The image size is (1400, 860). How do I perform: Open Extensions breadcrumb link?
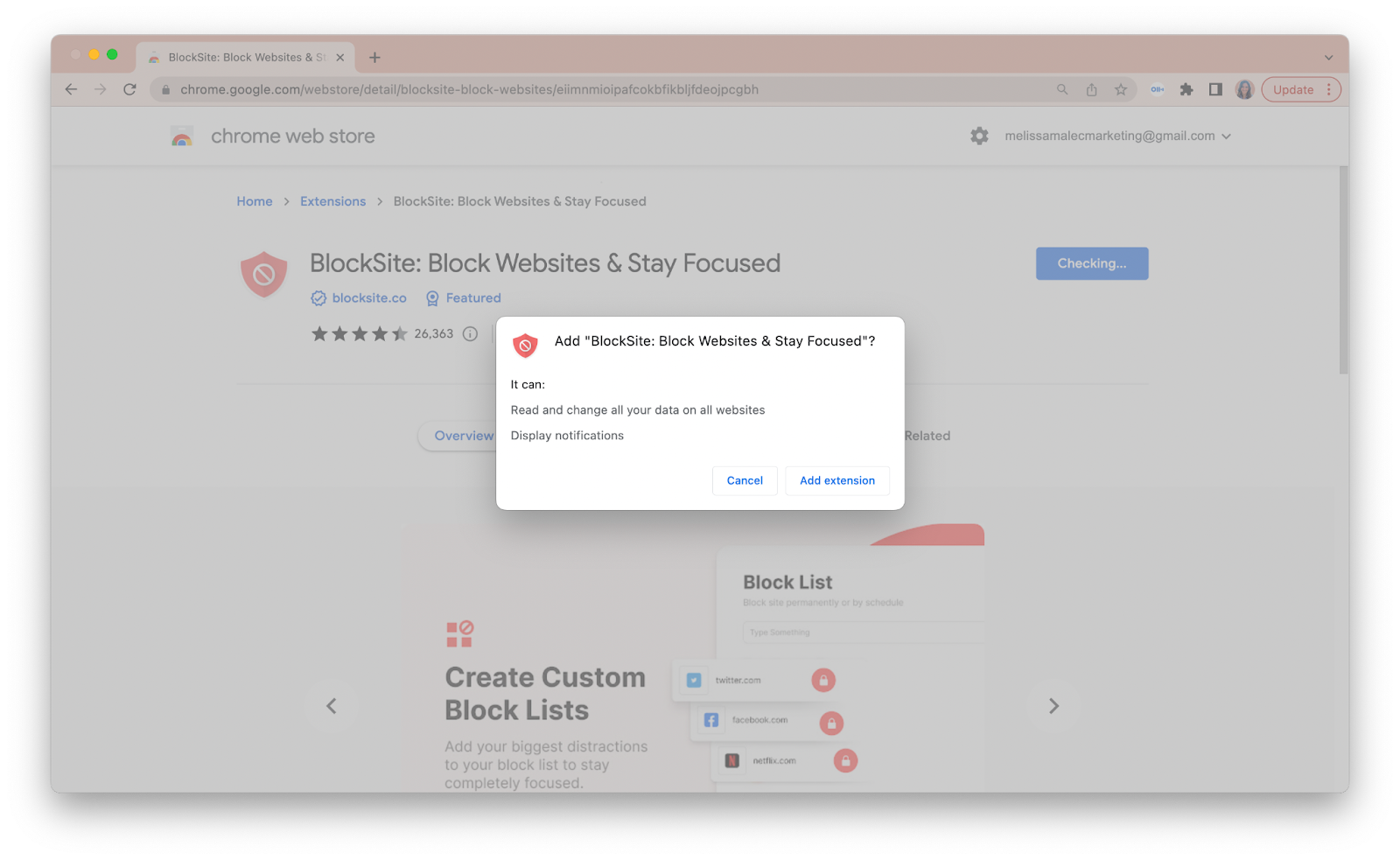tap(333, 201)
